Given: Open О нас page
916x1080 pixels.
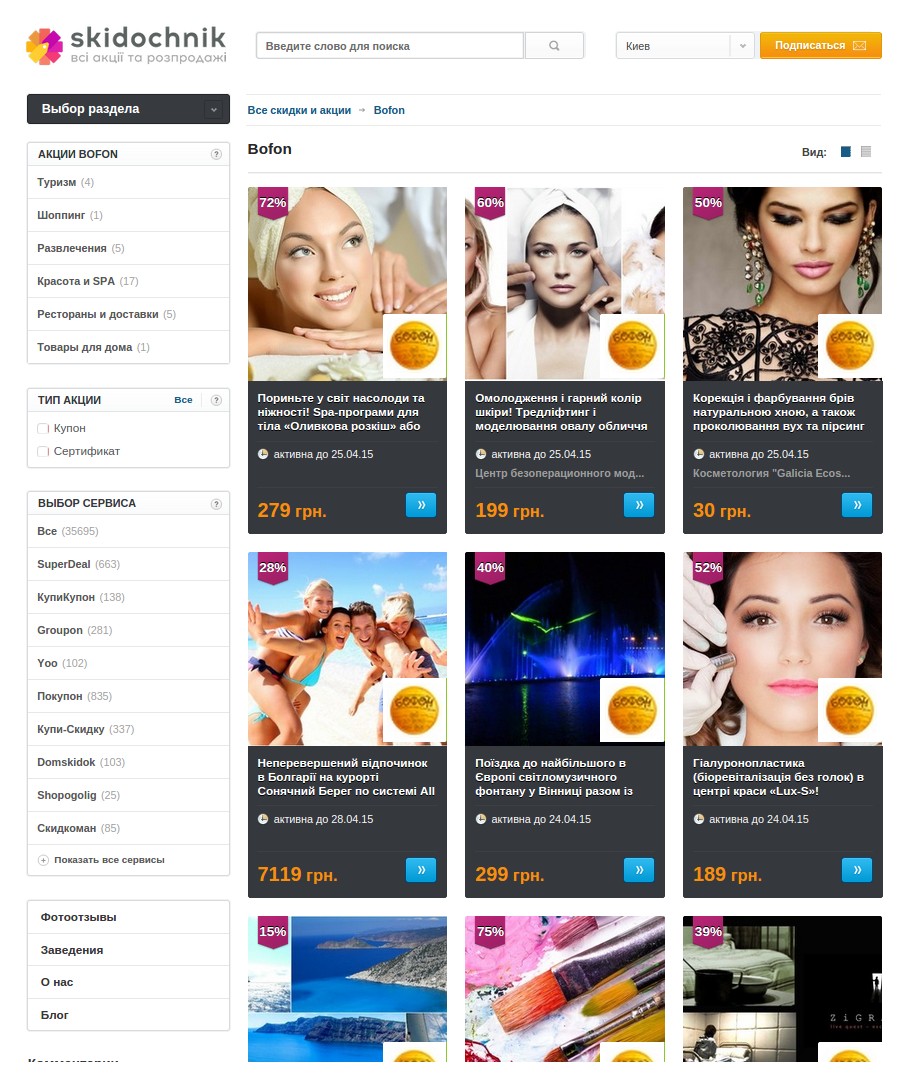Looking at the screenshot, I should 128,983.
